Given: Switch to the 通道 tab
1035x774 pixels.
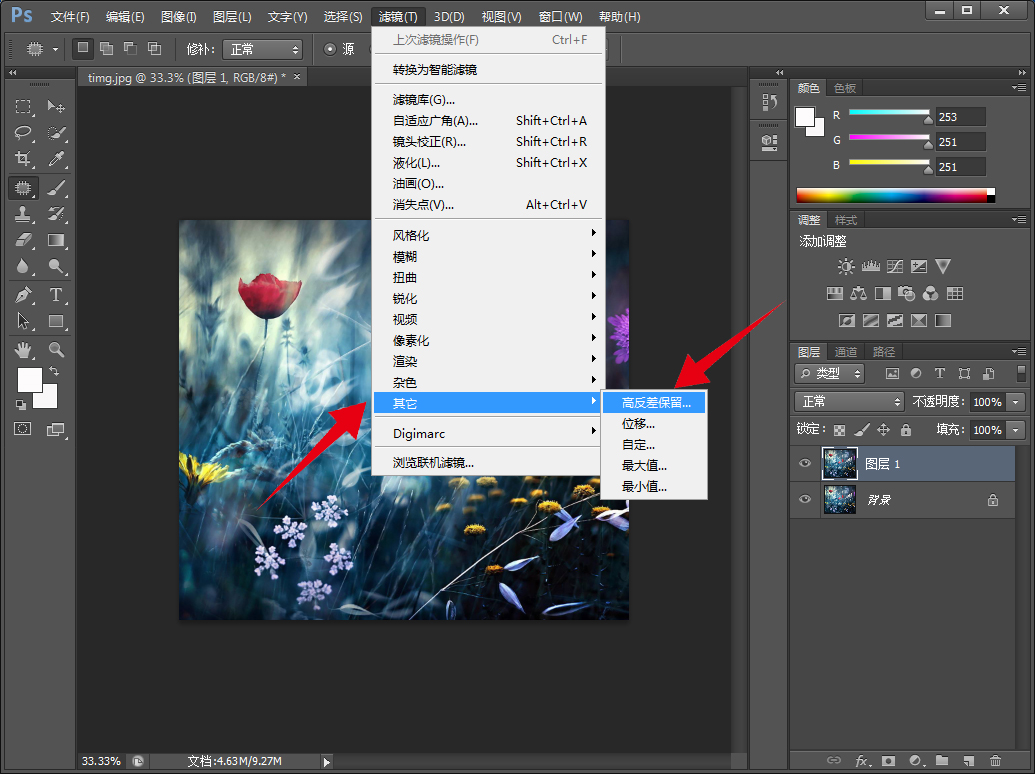Looking at the screenshot, I should (846, 352).
